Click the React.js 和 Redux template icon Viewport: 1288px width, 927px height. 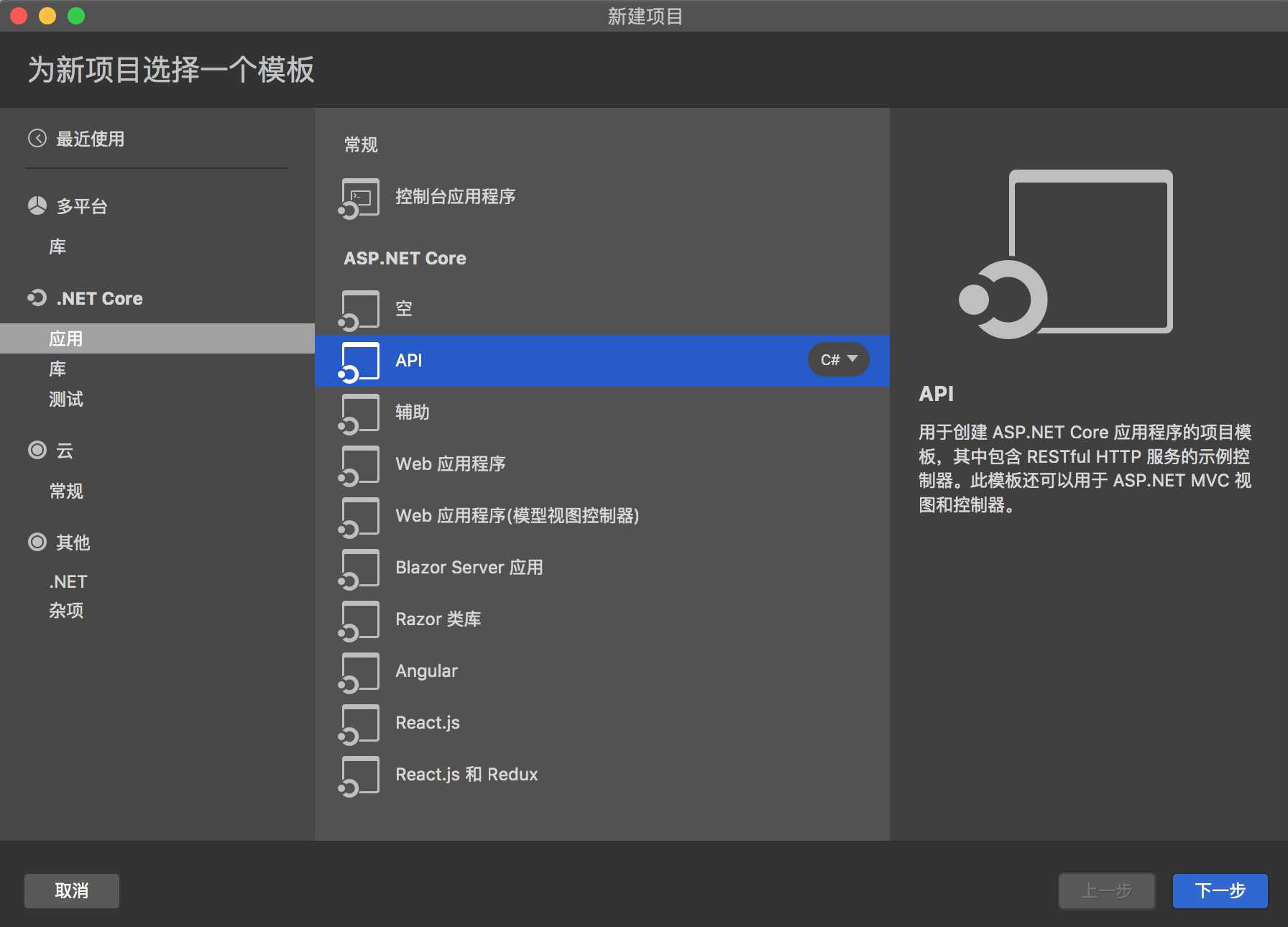[x=359, y=776]
